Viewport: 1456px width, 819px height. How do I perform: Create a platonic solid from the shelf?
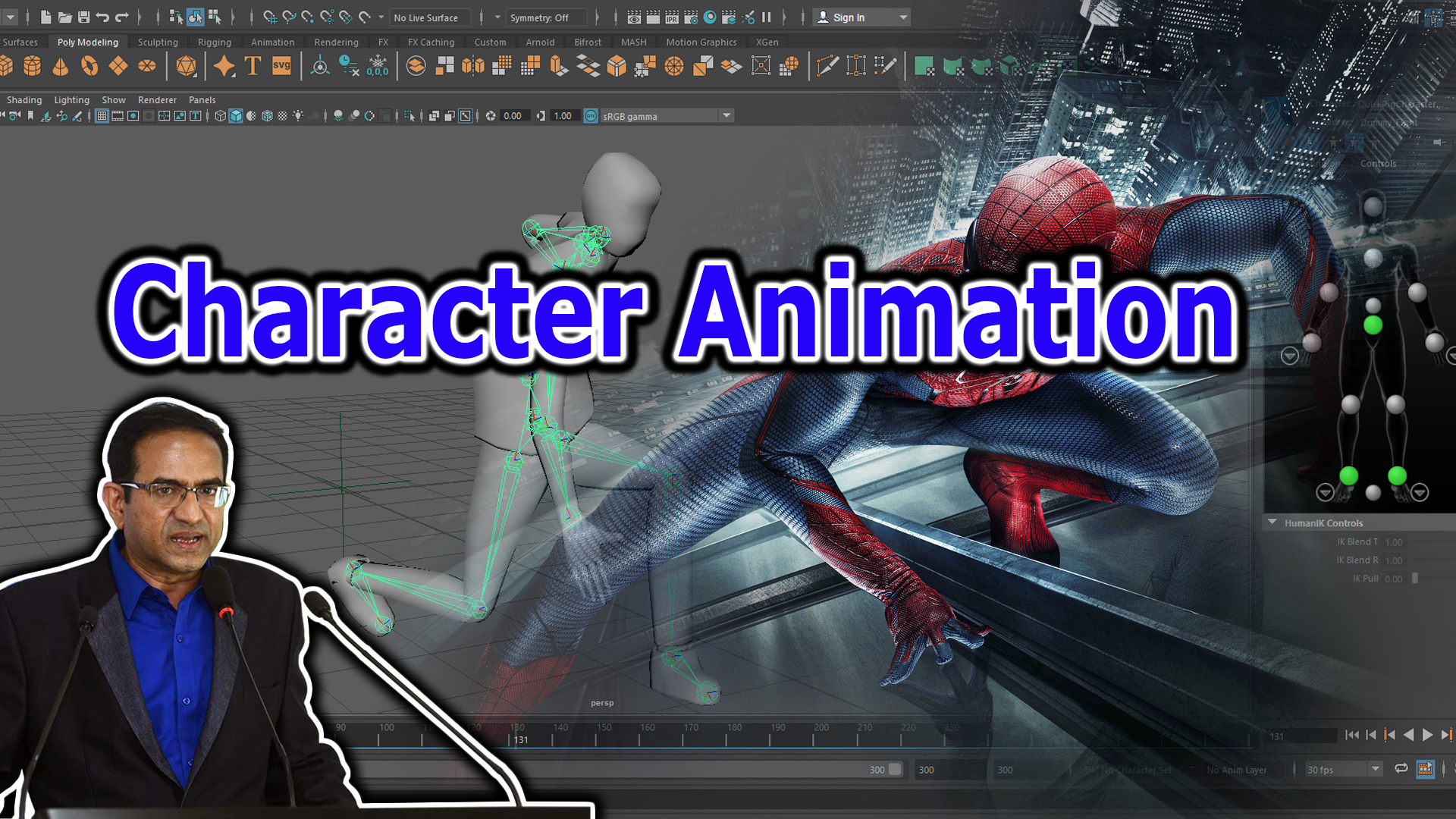pos(186,67)
